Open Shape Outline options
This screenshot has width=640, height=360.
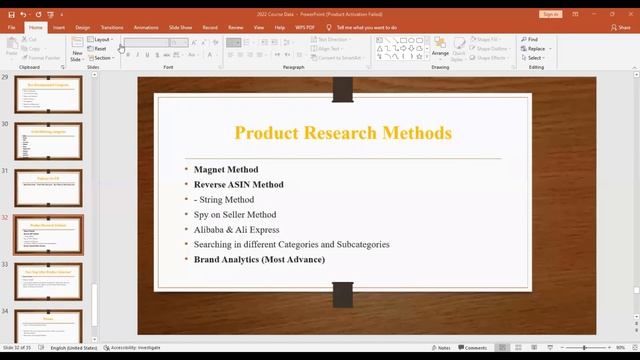point(490,49)
